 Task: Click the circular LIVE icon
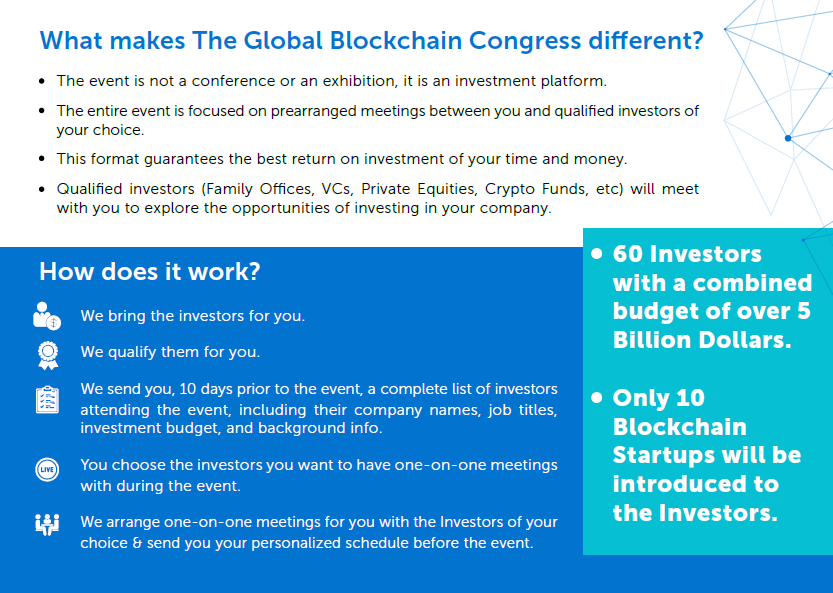click(x=47, y=470)
